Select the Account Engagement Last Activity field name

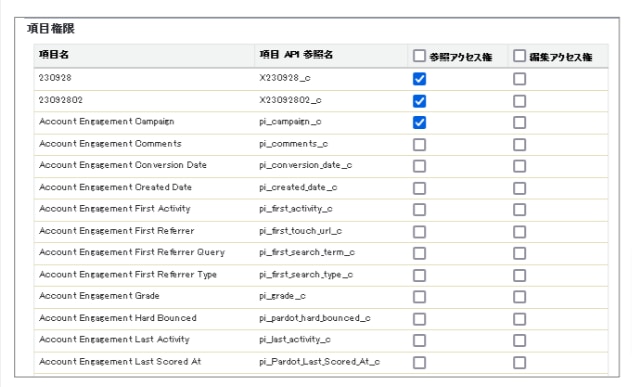[114, 339]
